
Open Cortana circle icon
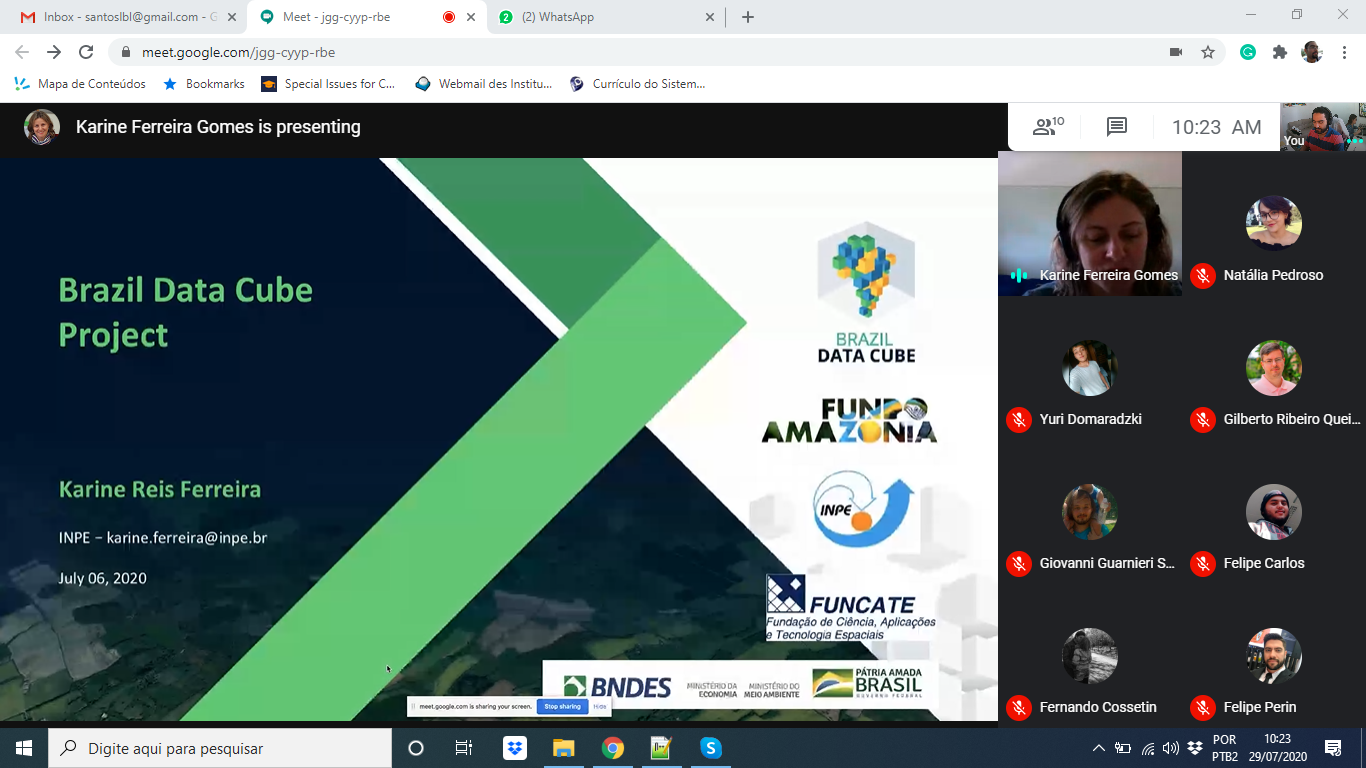(x=416, y=748)
